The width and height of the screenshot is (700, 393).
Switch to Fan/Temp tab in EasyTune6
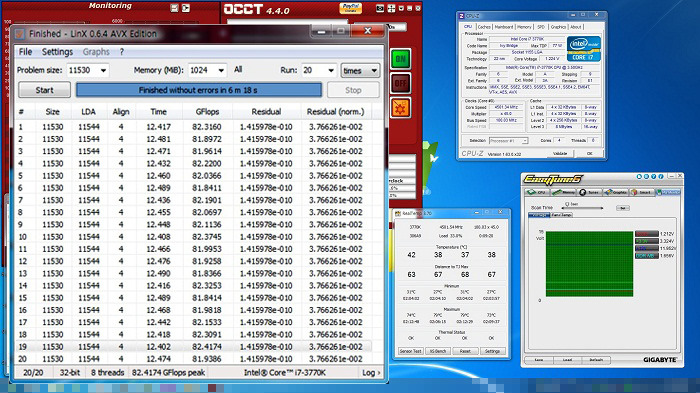pos(562,215)
